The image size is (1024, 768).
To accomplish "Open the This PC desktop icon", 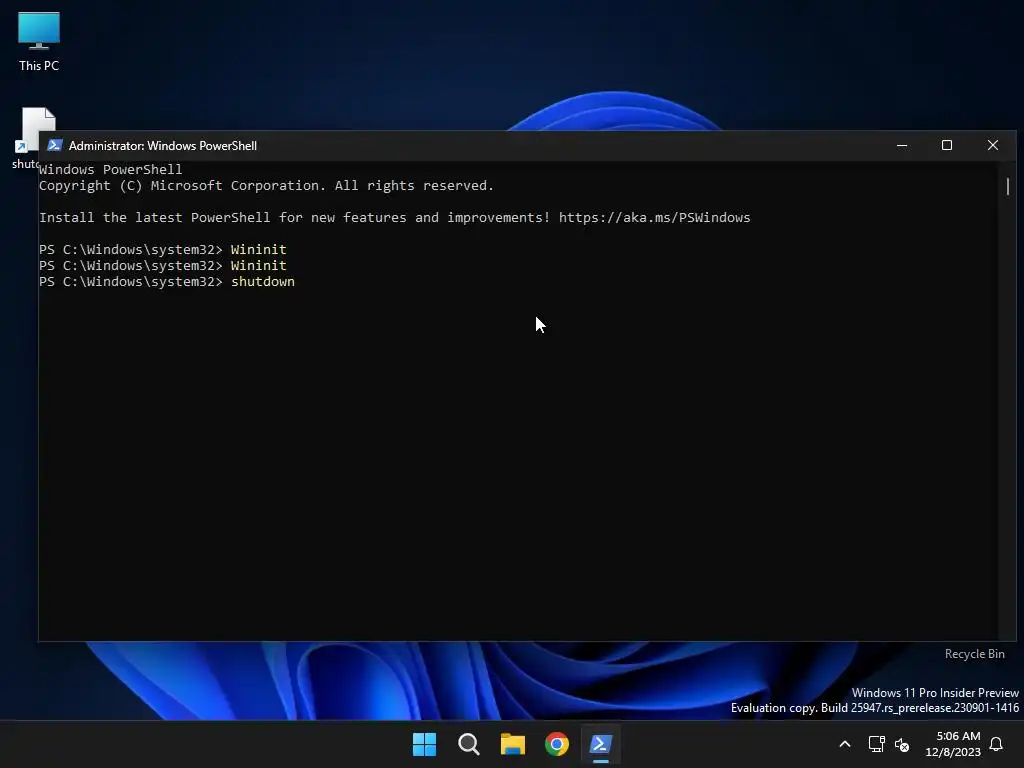I will coord(39,41).
